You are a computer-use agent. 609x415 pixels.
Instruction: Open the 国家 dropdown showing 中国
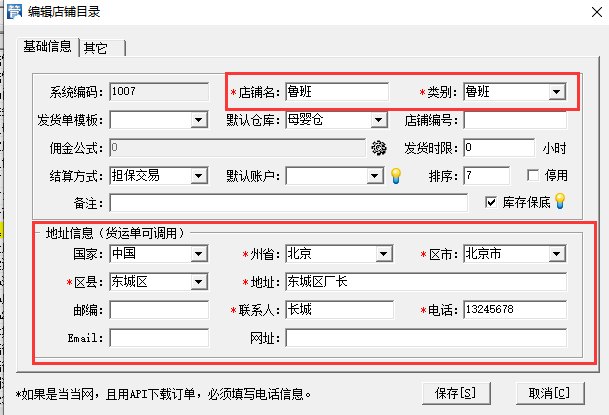pyautogui.click(x=198, y=254)
